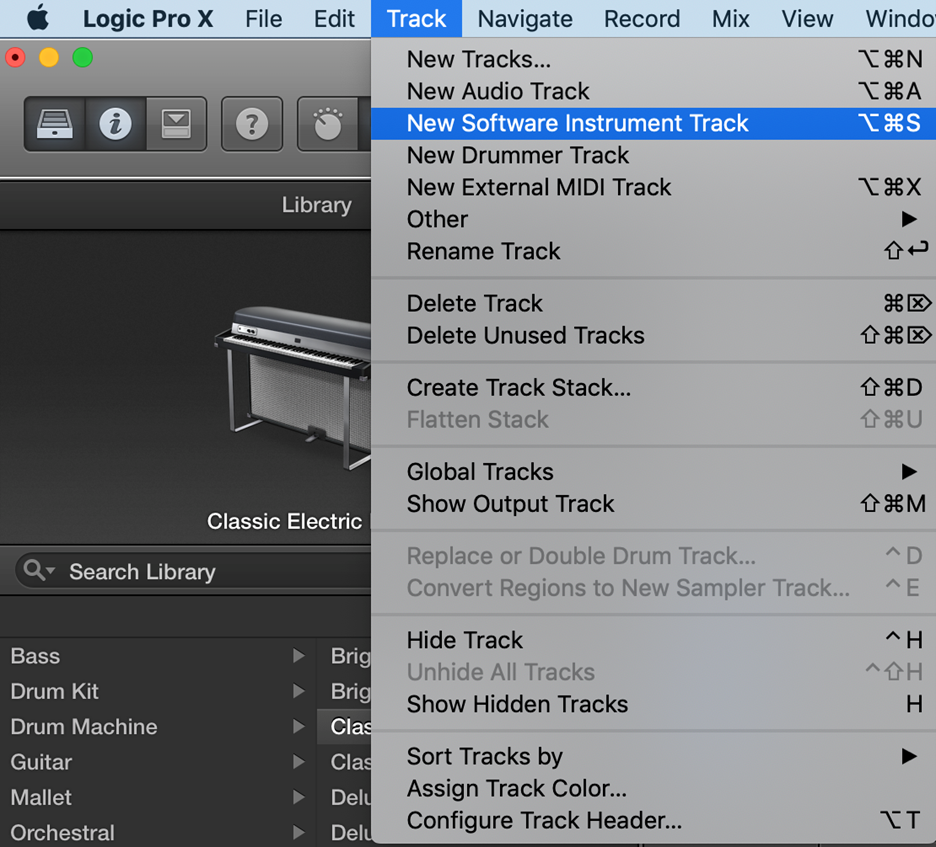Open the Apple menu
Image resolution: width=936 pixels, height=847 pixels.
[38, 18]
